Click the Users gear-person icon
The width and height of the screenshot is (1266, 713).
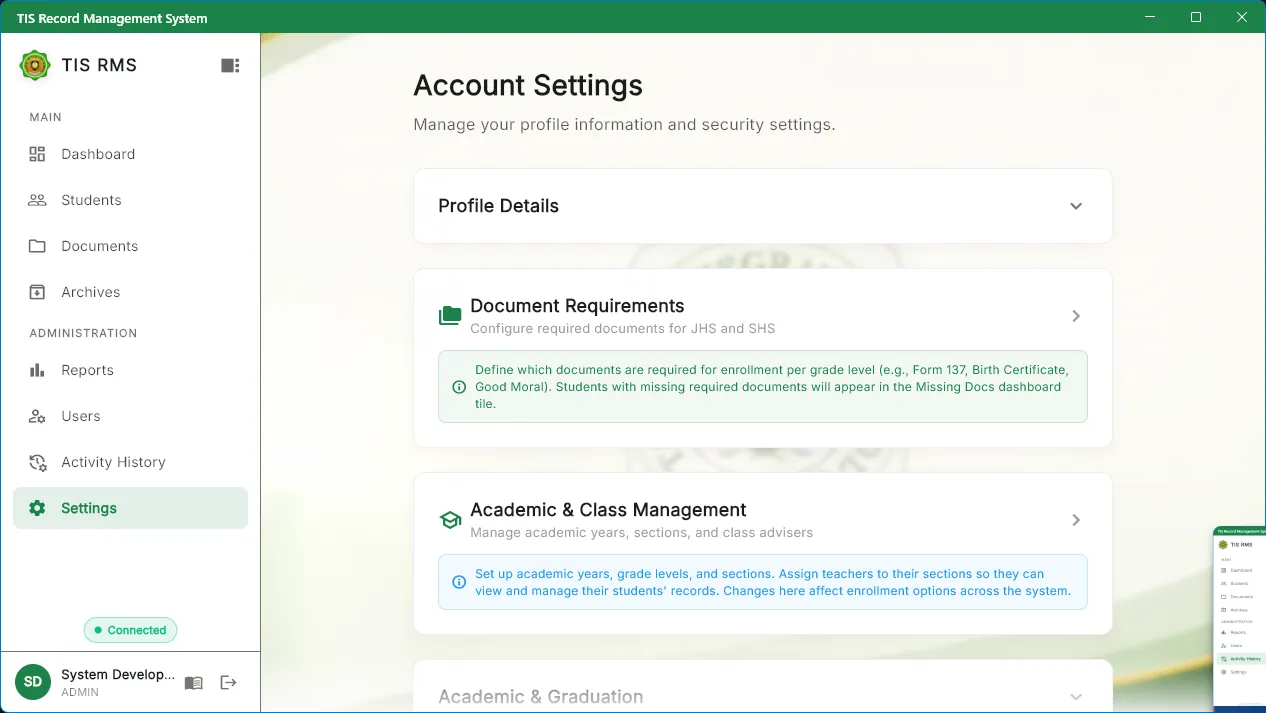[x=37, y=416]
